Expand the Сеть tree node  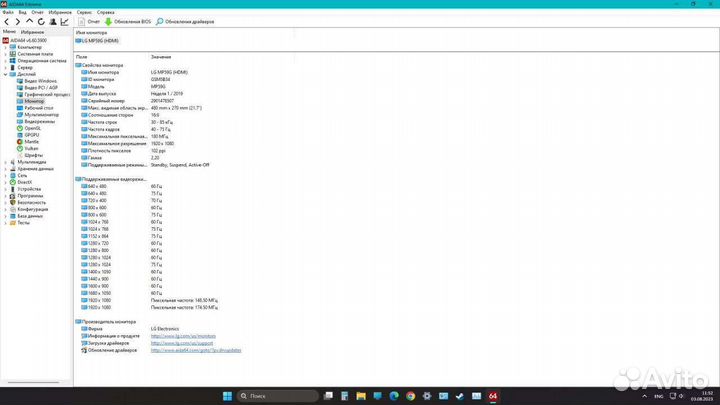[6, 175]
